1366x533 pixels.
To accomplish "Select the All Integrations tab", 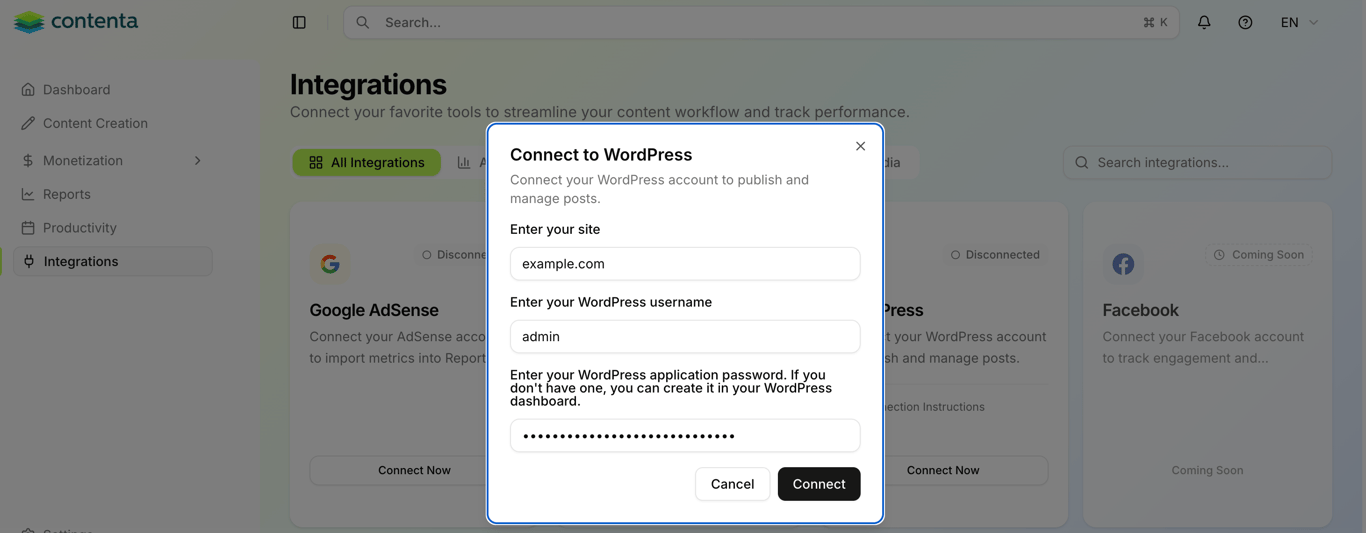I will pos(367,162).
